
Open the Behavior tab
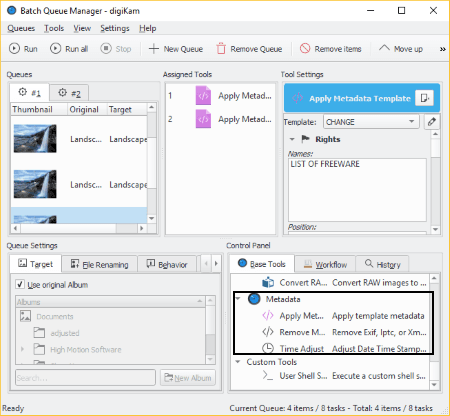[167, 264]
